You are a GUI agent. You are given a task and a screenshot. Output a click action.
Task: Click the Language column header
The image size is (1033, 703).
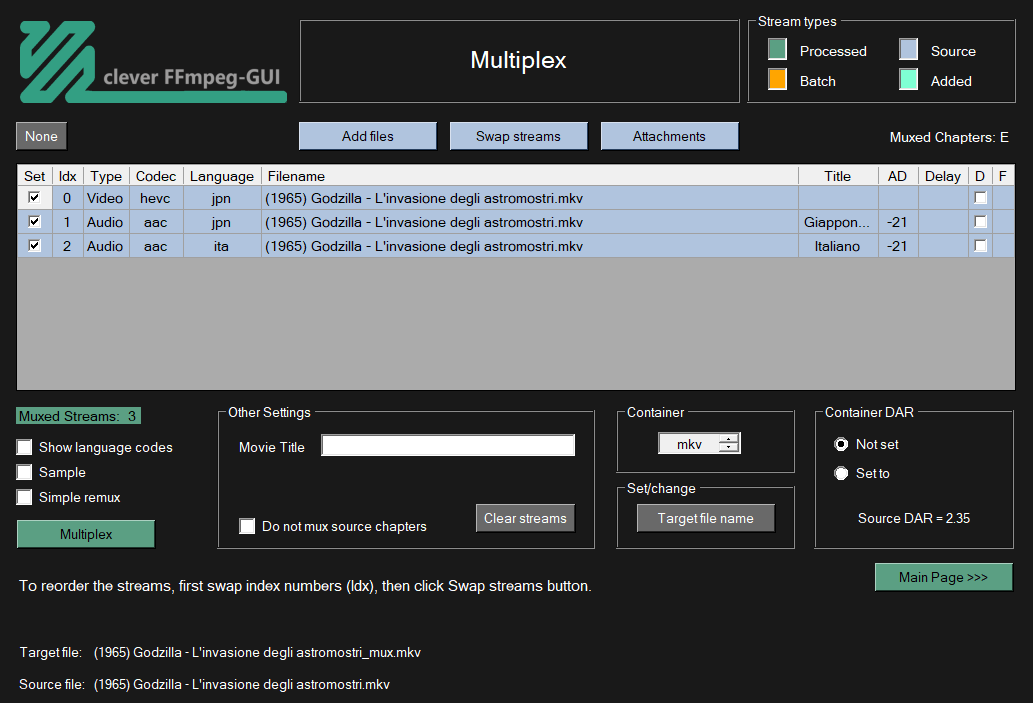point(221,176)
